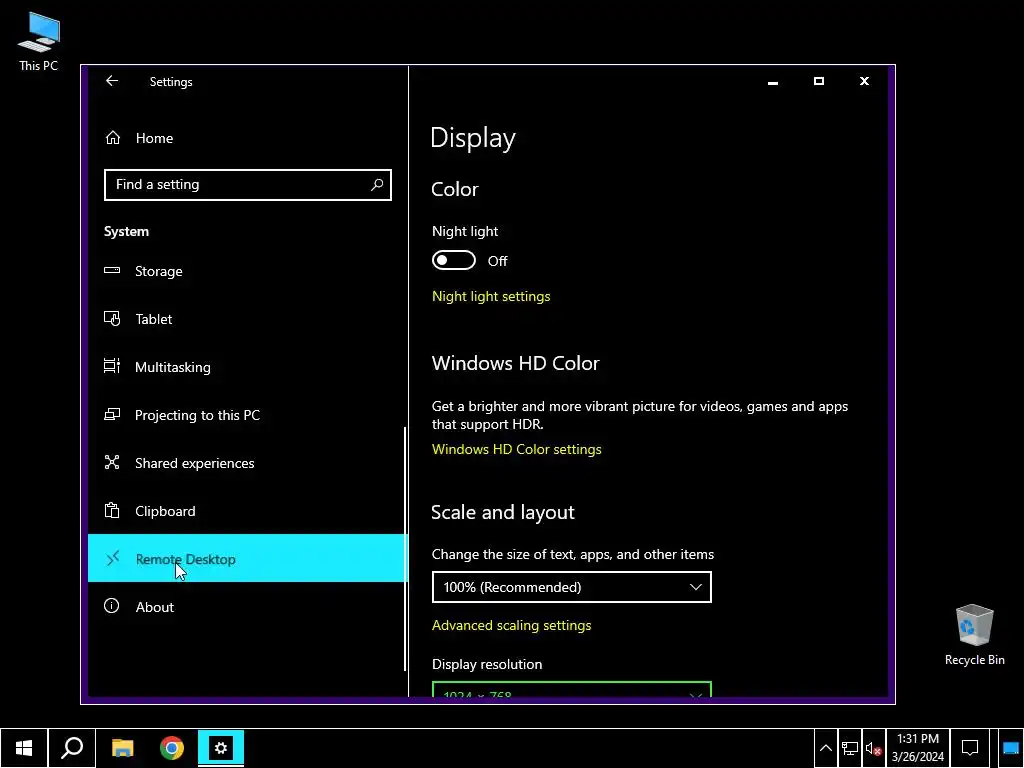This screenshot has height=768, width=1024.
Task: Click the blue tray icon at far right
Action: tap(1010, 748)
